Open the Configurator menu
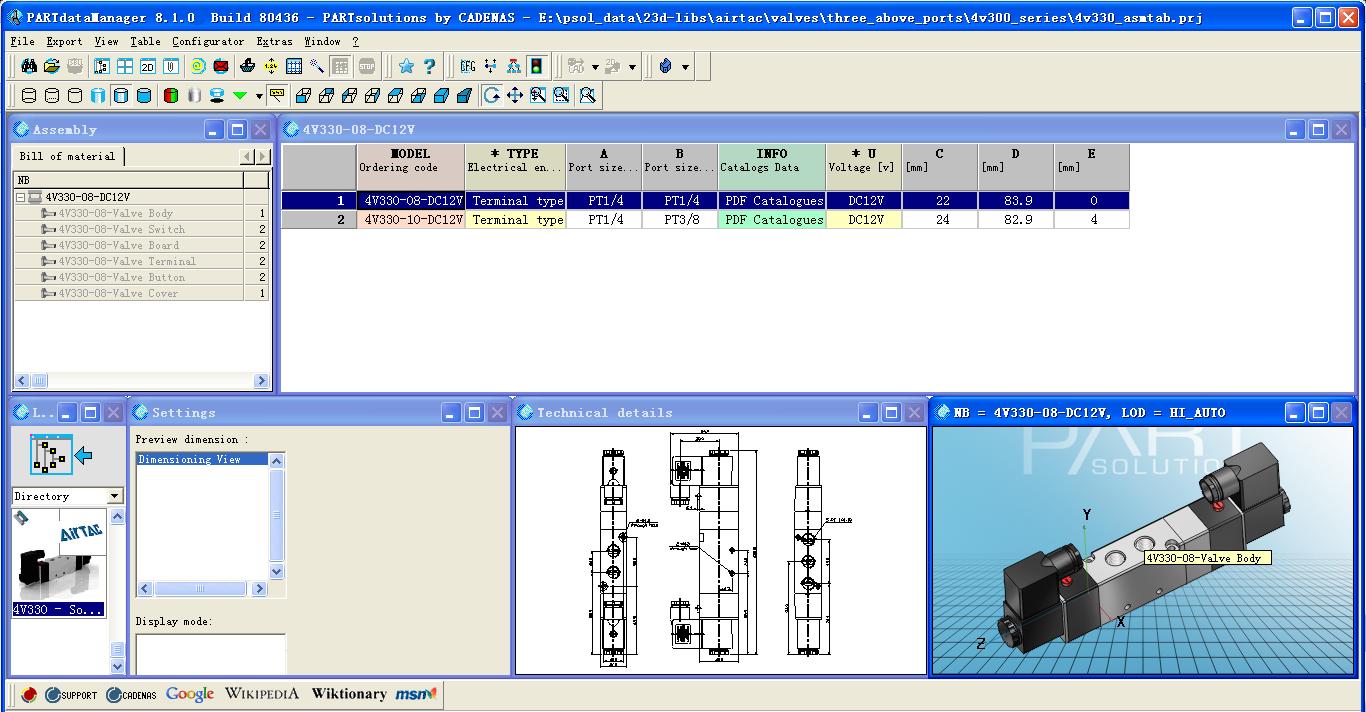 [x=208, y=41]
